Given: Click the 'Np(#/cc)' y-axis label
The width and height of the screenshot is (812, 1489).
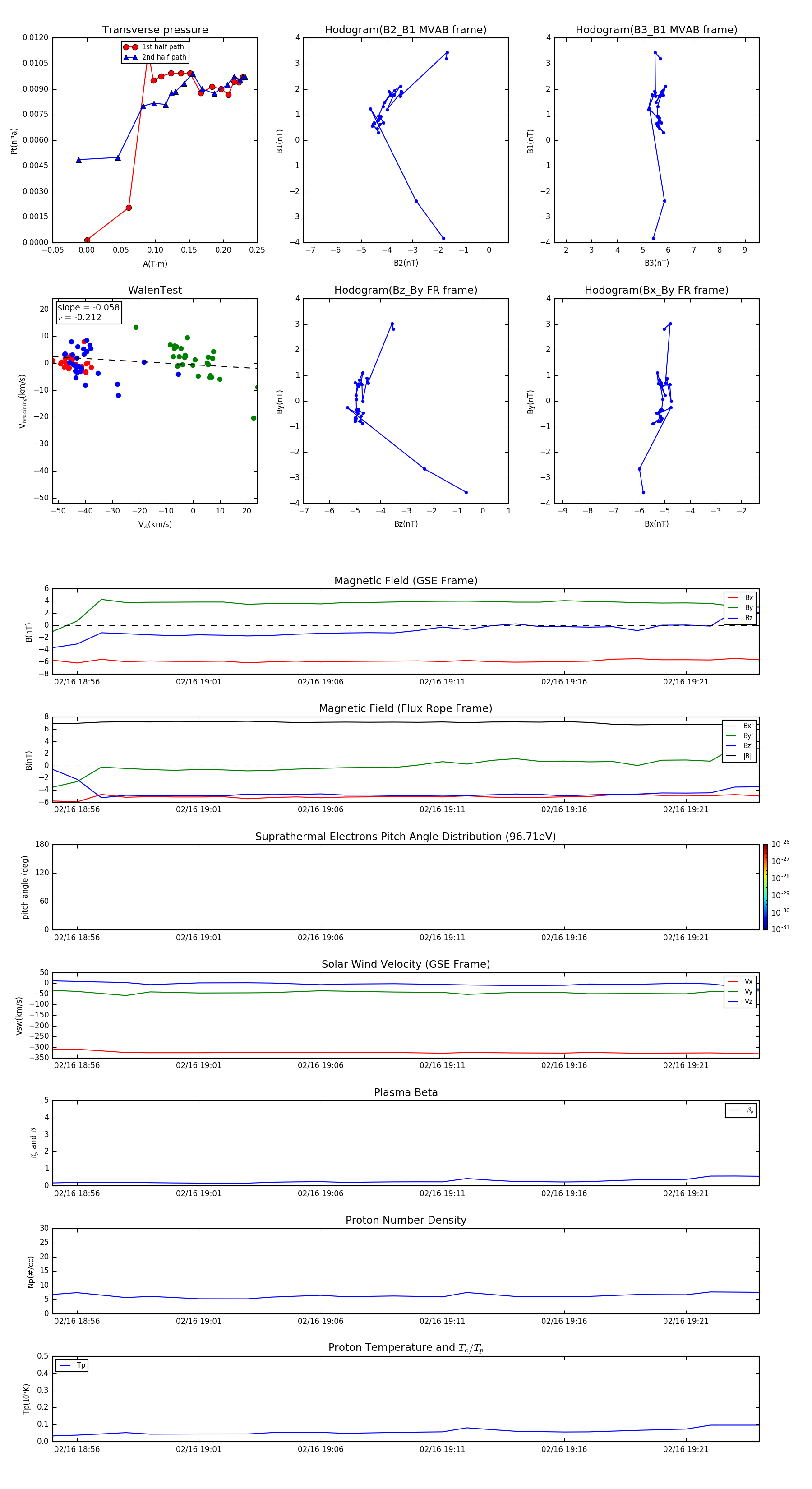Looking at the screenshot, I should pyautogui.click(x=31, y=1272).
